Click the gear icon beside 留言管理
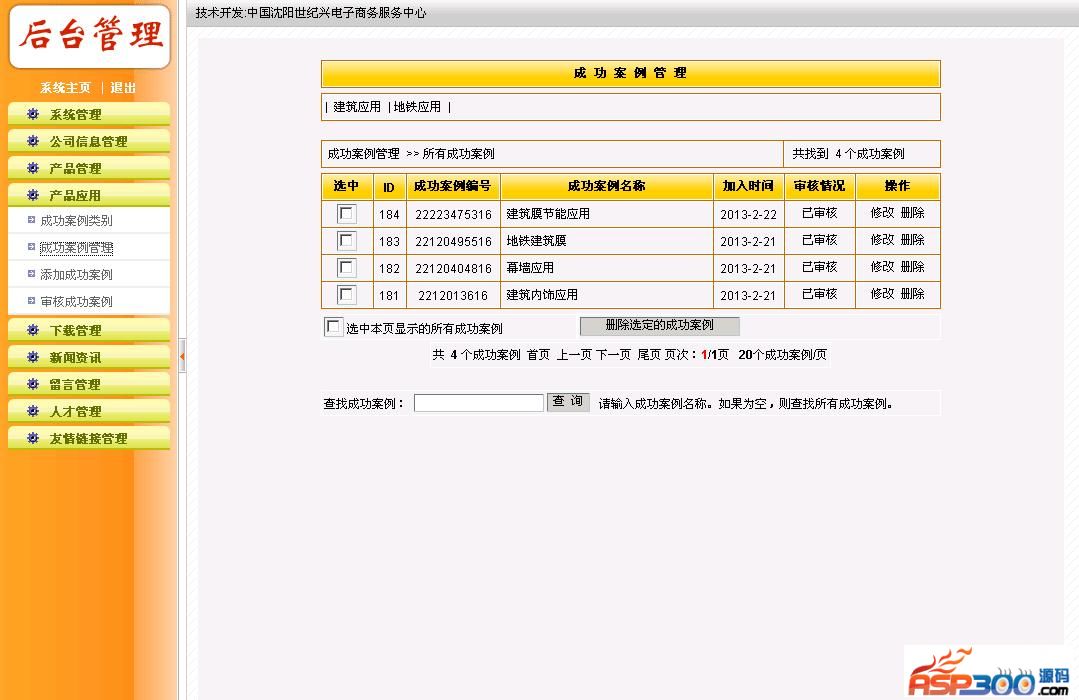Viewport: 1079px width, 700px height. tap(33, 384)
